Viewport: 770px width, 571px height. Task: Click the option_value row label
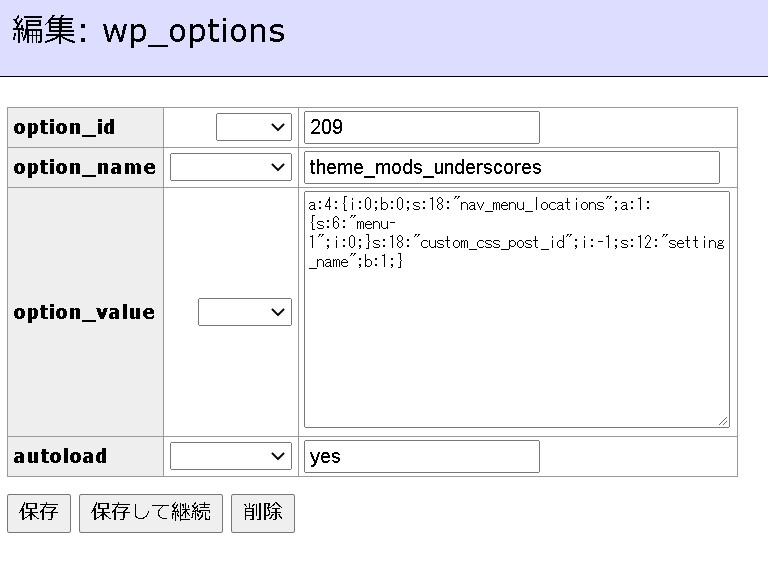click(84, 312)
